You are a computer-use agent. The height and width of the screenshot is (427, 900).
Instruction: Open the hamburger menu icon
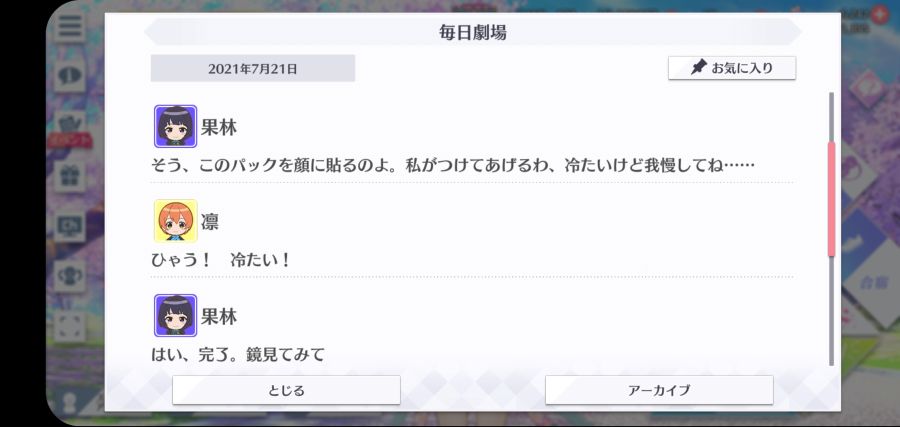point(69,26)
